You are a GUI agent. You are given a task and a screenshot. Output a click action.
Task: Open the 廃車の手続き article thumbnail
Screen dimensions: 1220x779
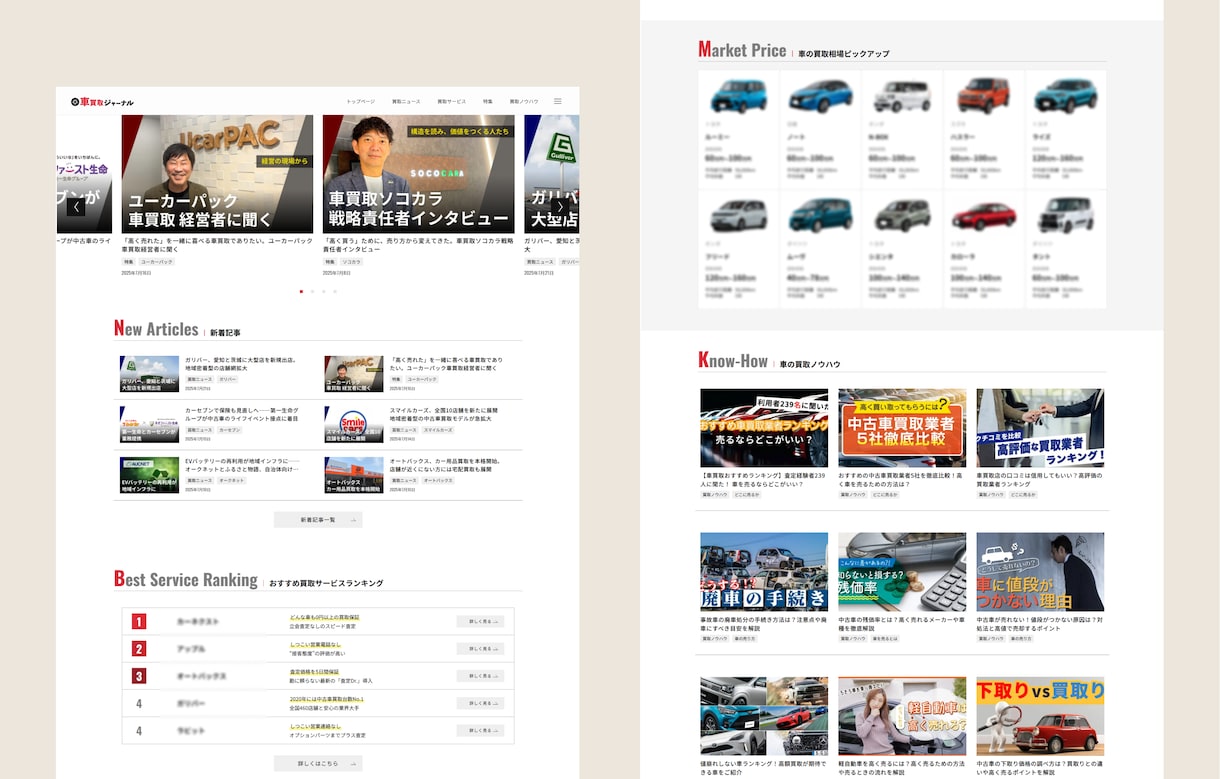point(764,572)
